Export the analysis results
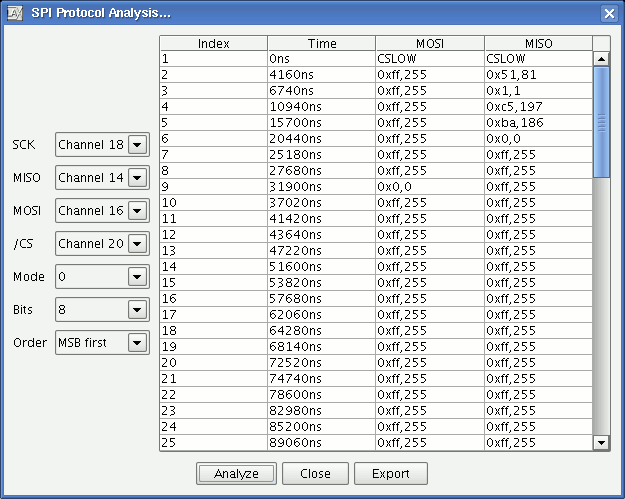 391,473
